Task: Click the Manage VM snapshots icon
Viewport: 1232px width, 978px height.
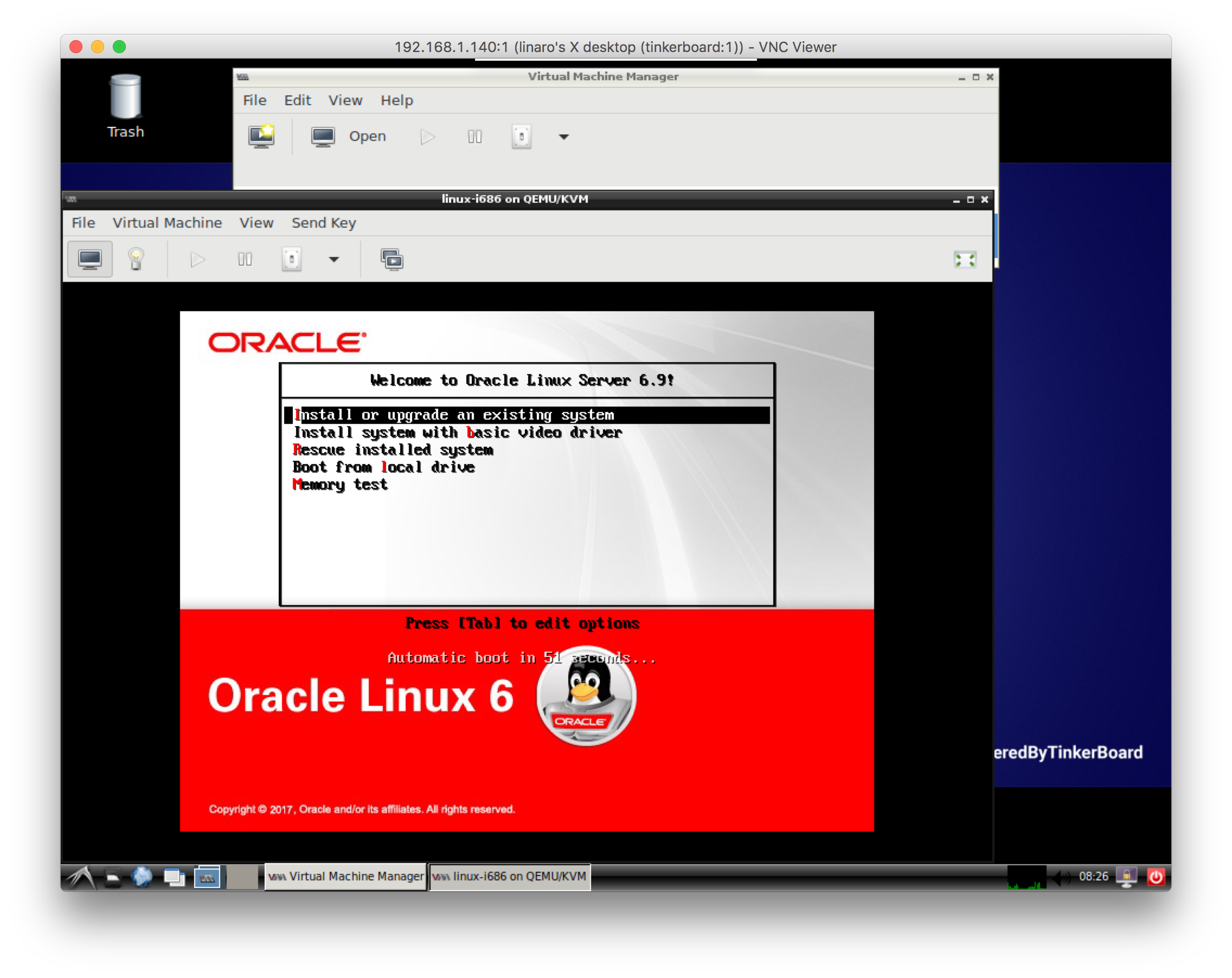Action: pyautogui.click(x=392, y=260)
